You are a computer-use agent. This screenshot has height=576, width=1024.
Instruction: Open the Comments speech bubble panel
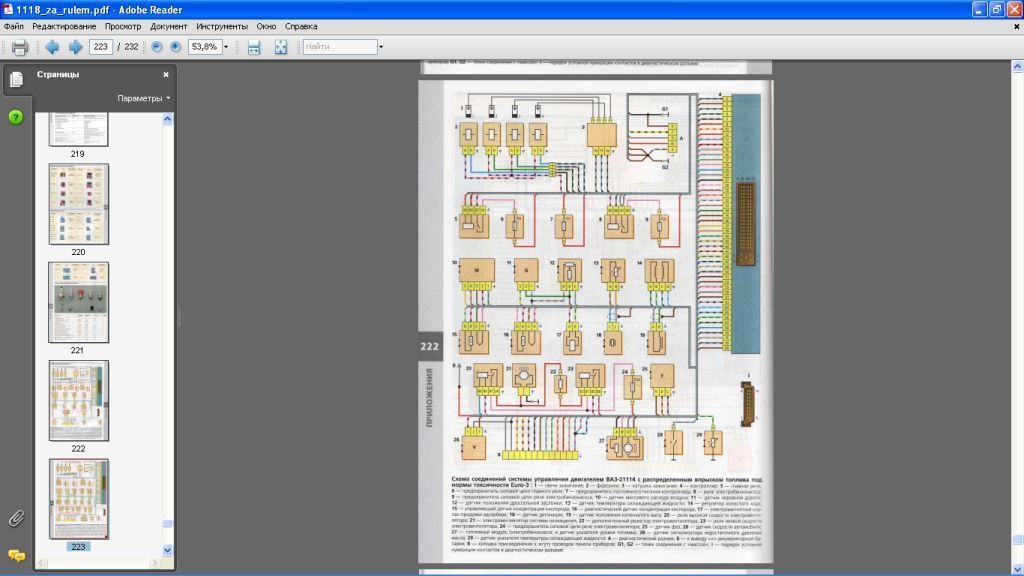[16, 556]
